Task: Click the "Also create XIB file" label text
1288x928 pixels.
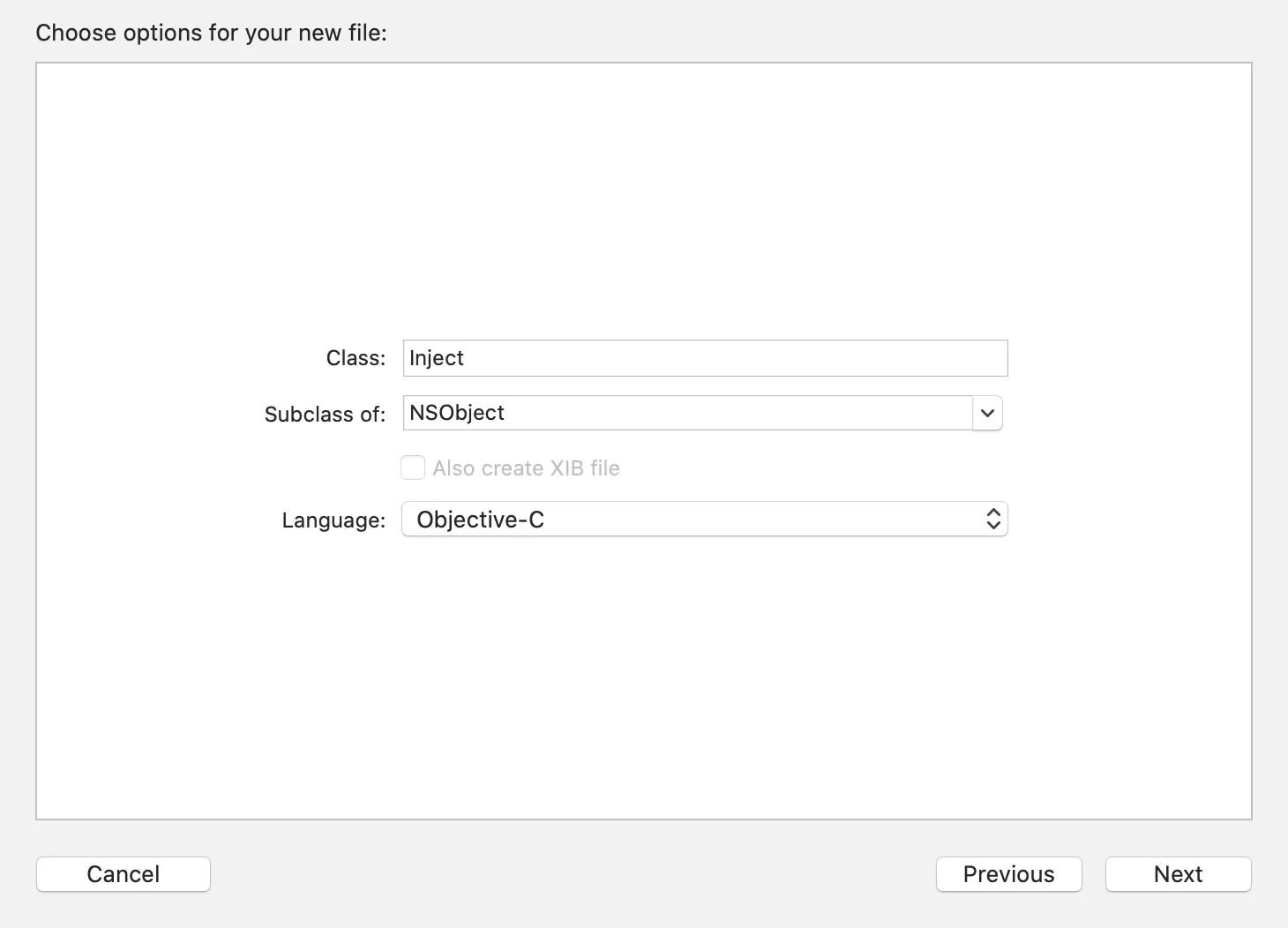Action: [526, 468]
